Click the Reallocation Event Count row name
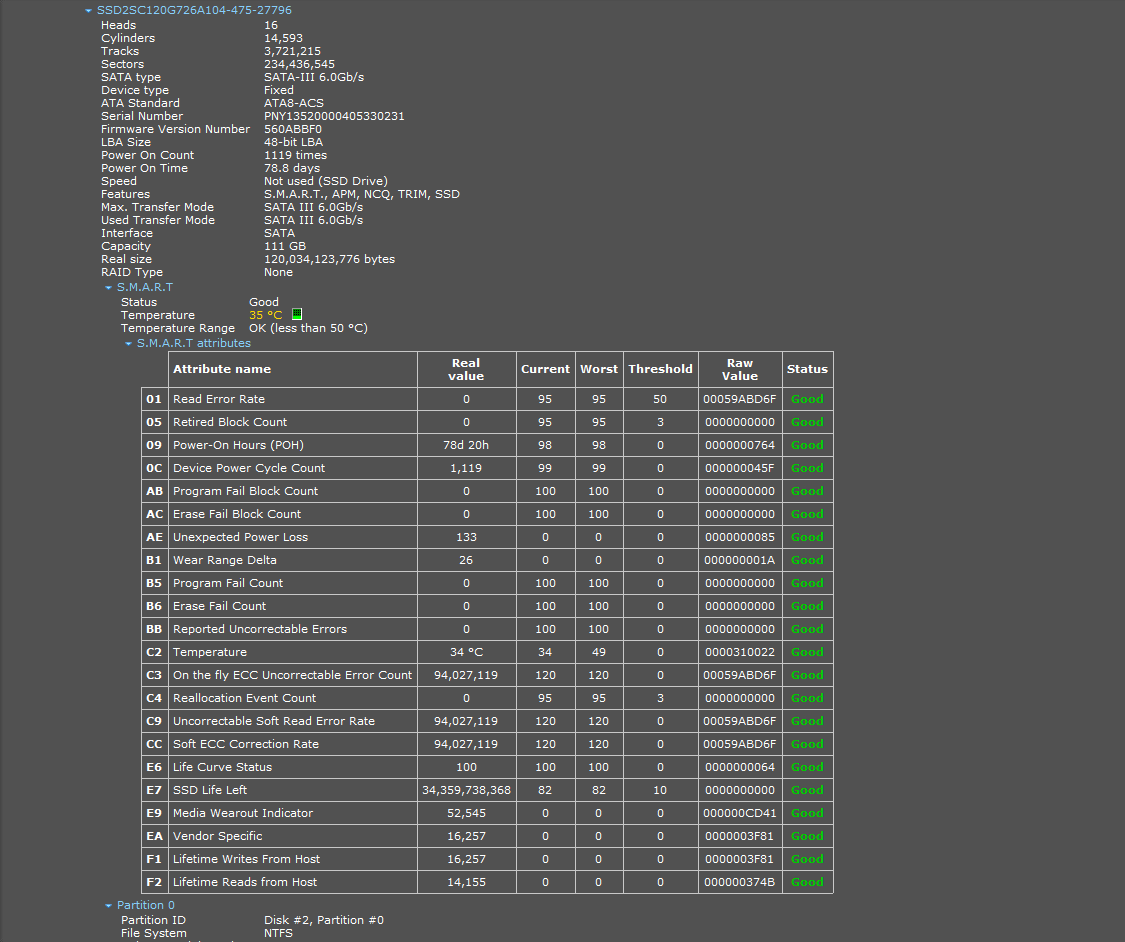 pos(245,697)
